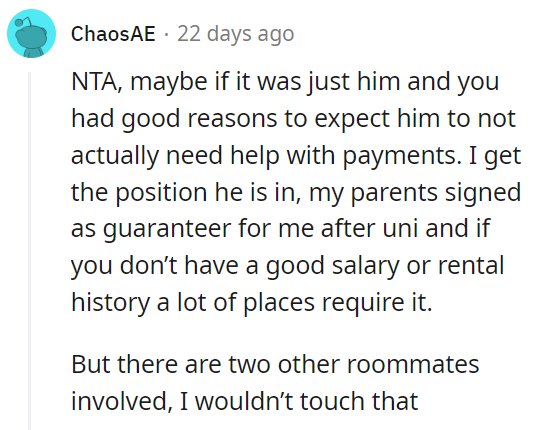Viewport: 537px width, 430px height.
Task: Open the ChaosAE username profile link
Action: click(113, 34)
